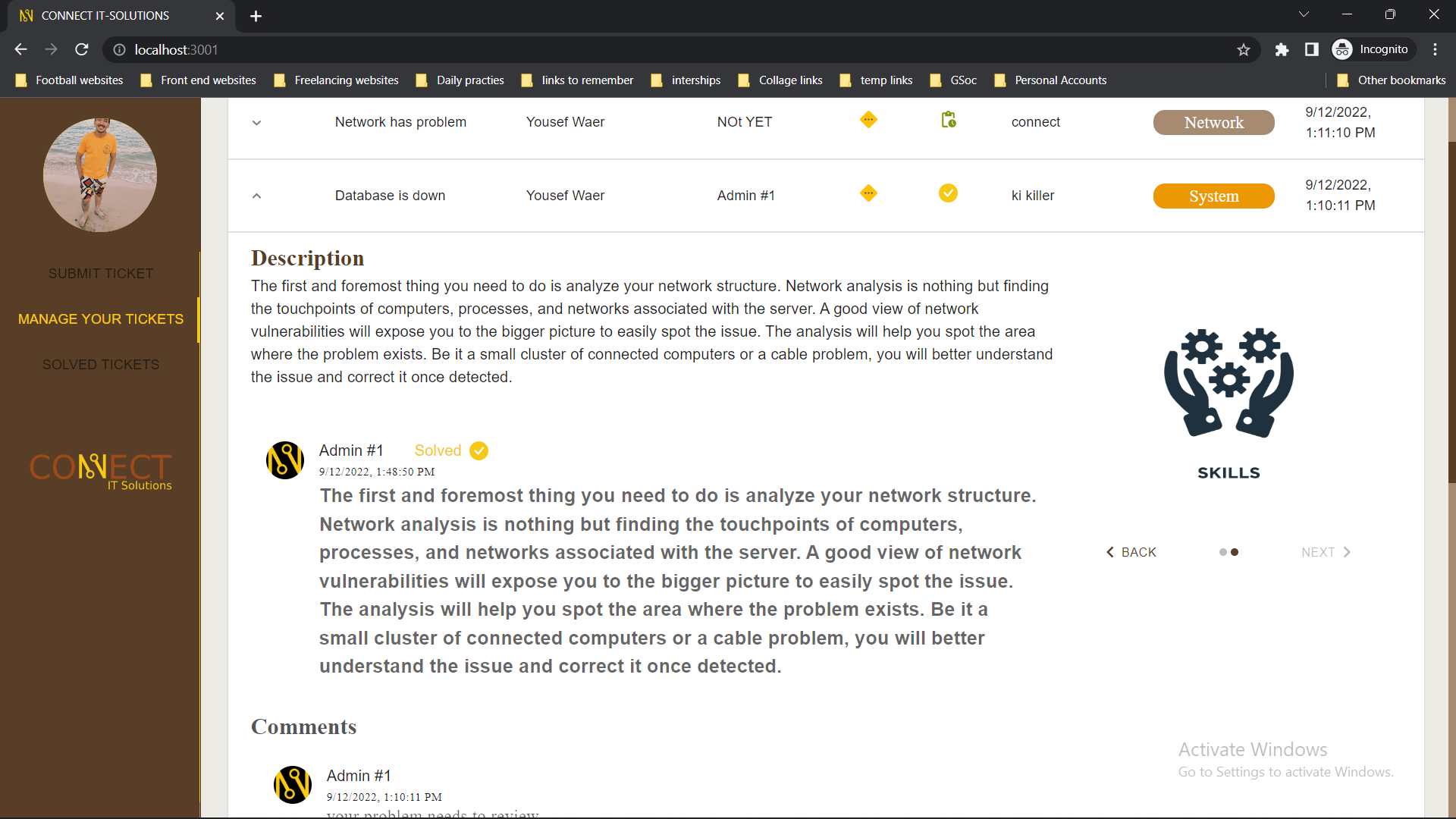Click the yellow solved checkmark in Database row
The image size is (1456, 819).
[948, 193]
